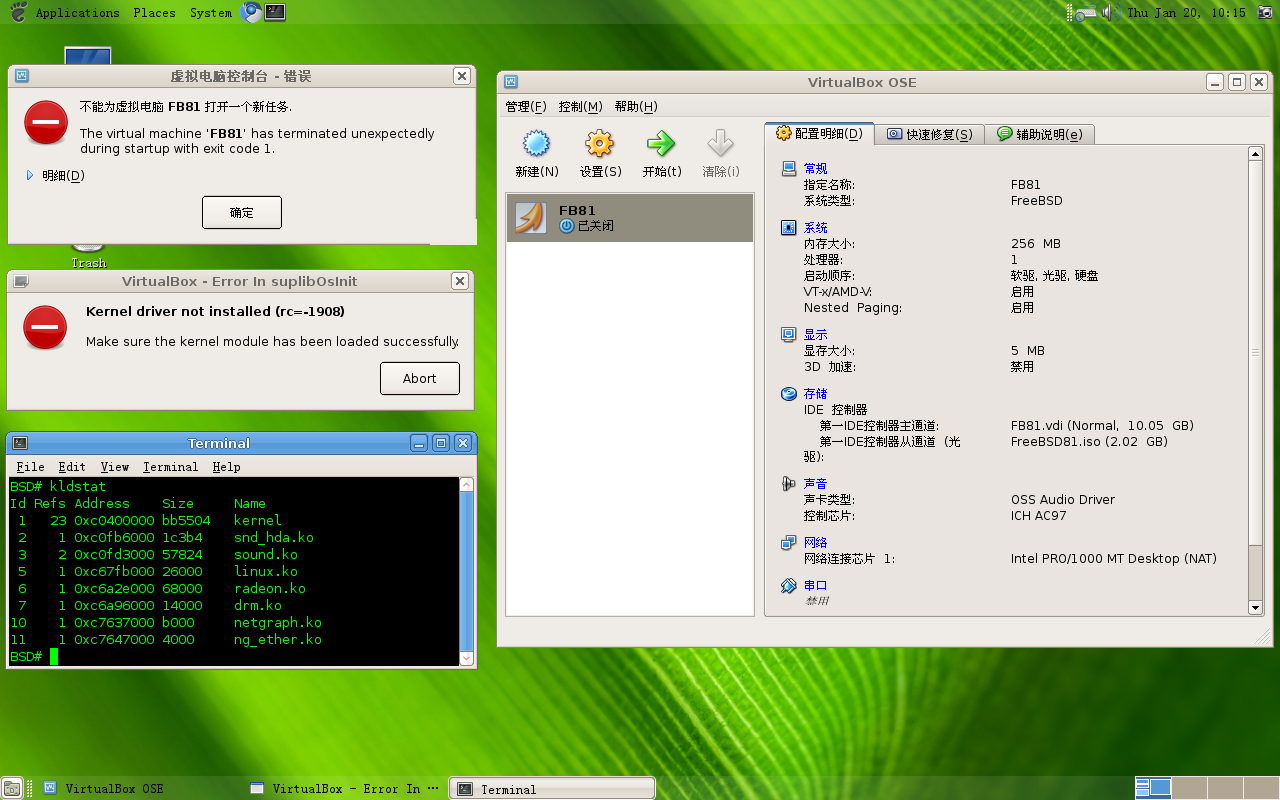The height and width of the screenshot is (800, 1280).
Task: Switch to the 辅助说明(e) description tab
Action: tap(1039, 134)
